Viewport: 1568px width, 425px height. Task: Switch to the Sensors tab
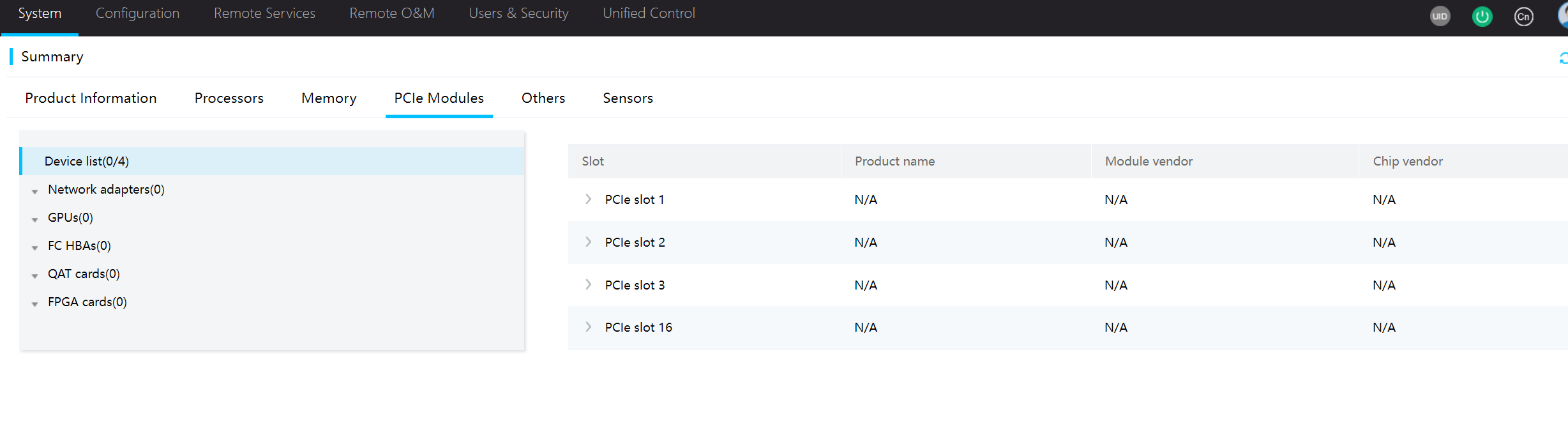click(628, 98)
